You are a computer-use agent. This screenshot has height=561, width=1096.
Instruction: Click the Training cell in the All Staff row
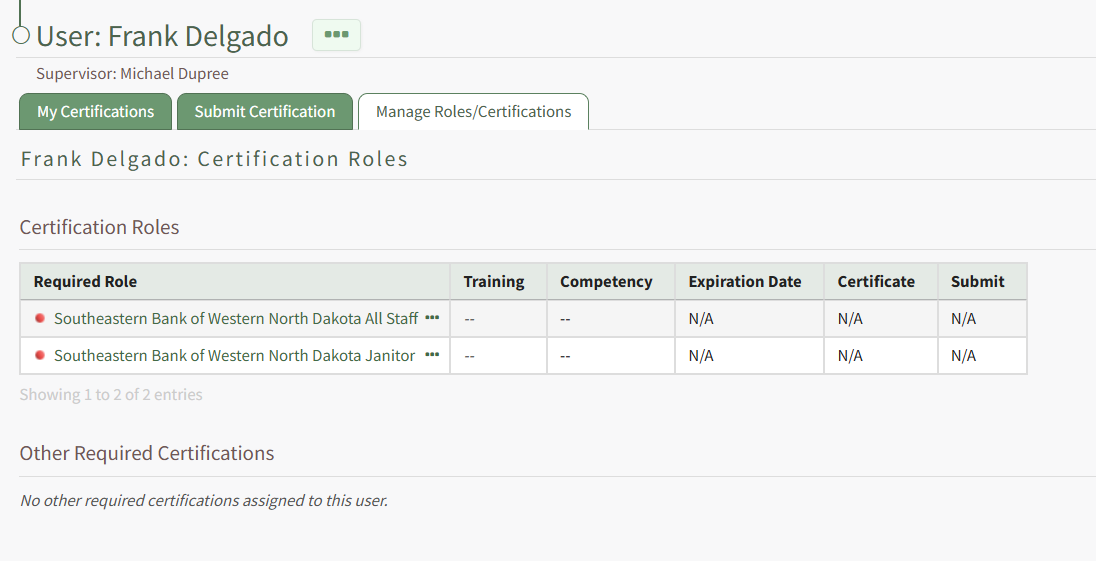tap(498, 319)
